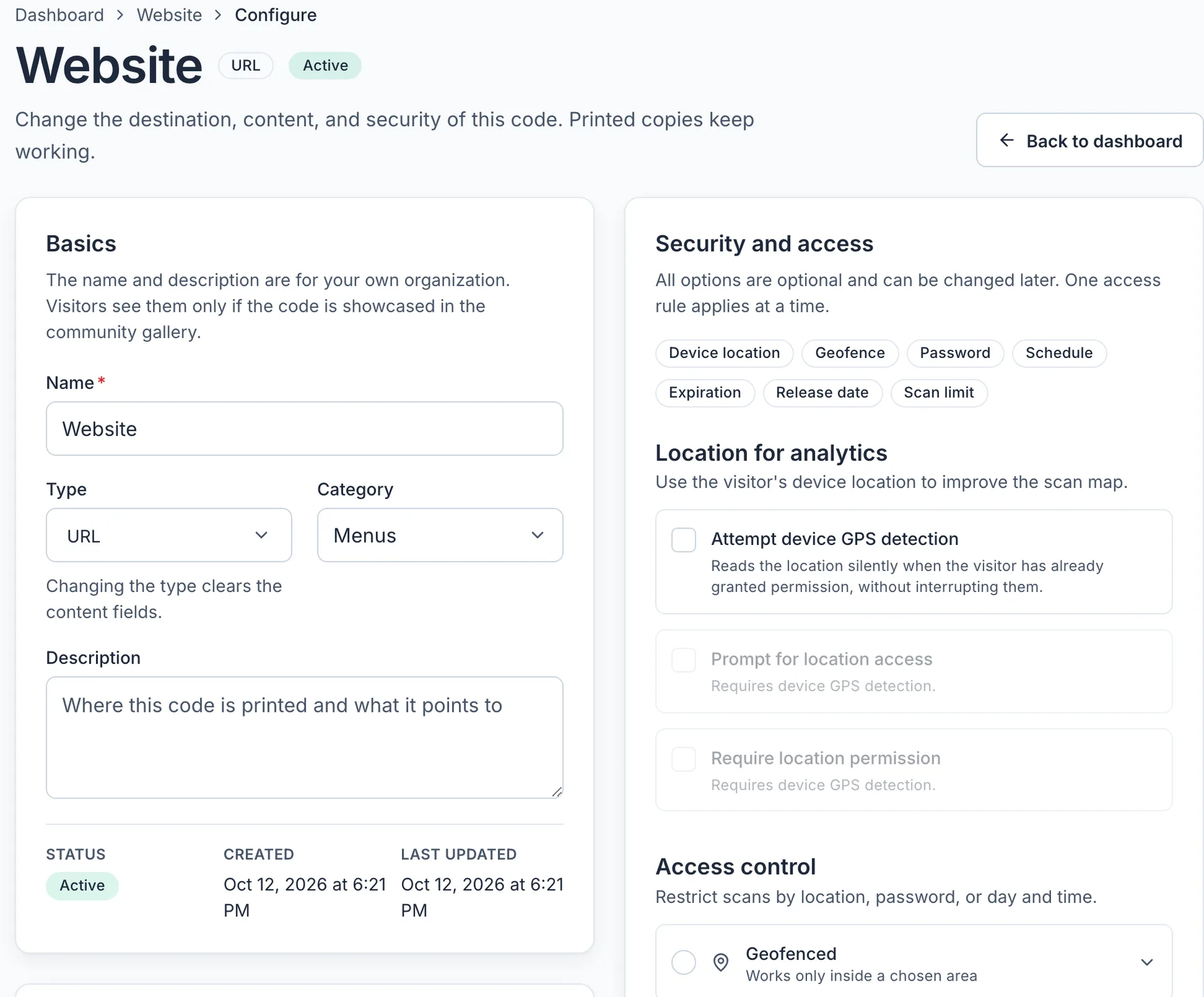Open the Category dropdown showing Menus
This screenshot has width=1204, height=997.
coord(440,535)
